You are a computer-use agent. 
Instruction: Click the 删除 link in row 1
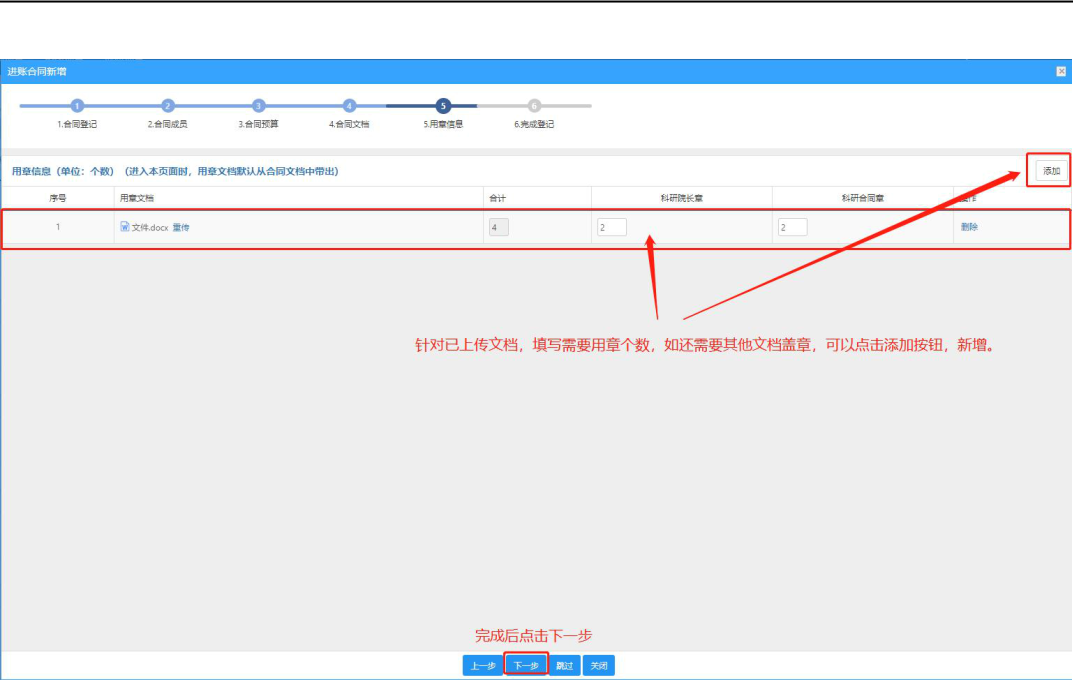tap(969, 226)
